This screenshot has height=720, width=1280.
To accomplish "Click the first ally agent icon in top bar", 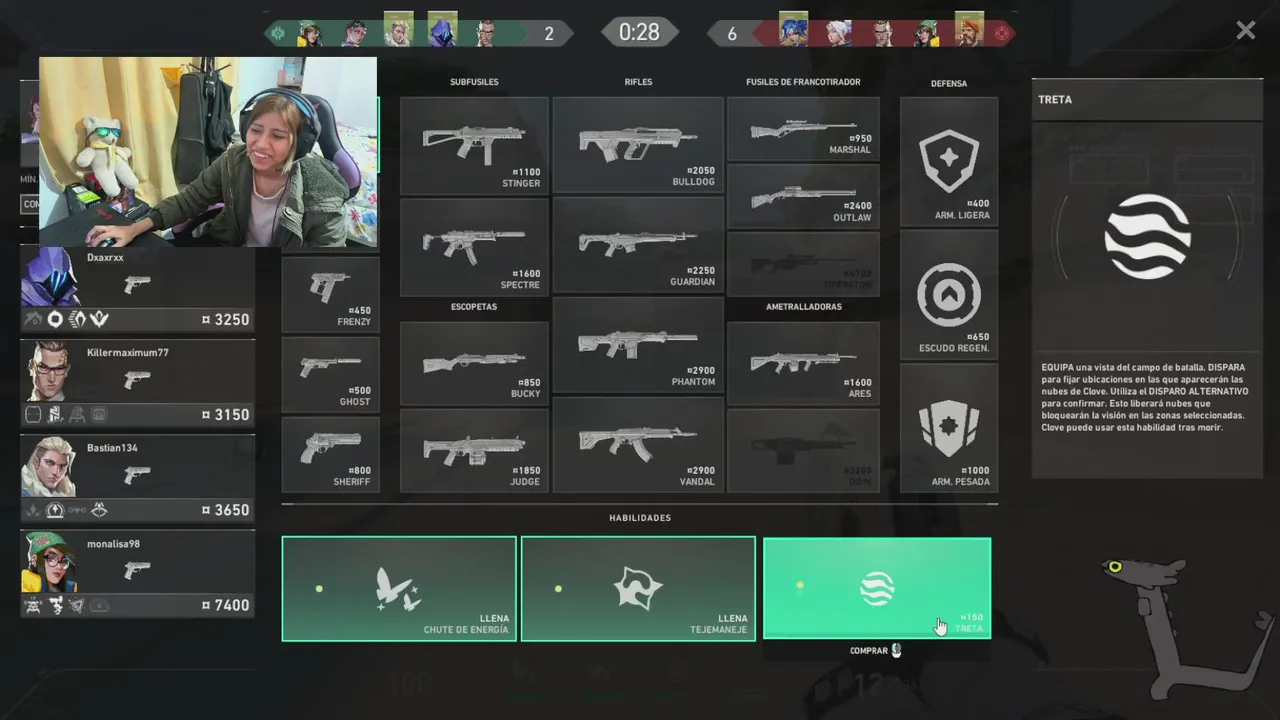I will 309,33.
